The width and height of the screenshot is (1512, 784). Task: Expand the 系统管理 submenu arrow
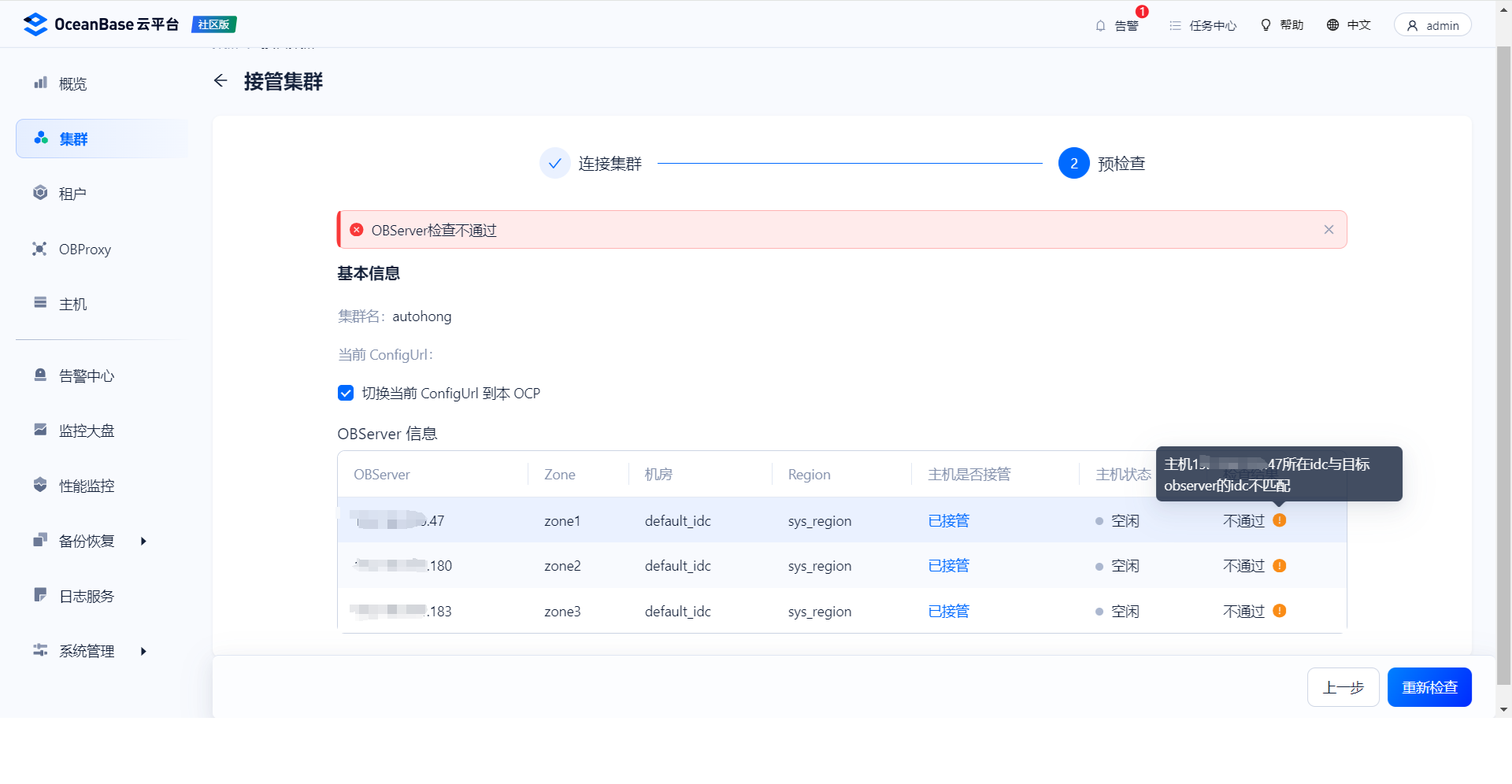pyautogui.click(x=143, y=651)
